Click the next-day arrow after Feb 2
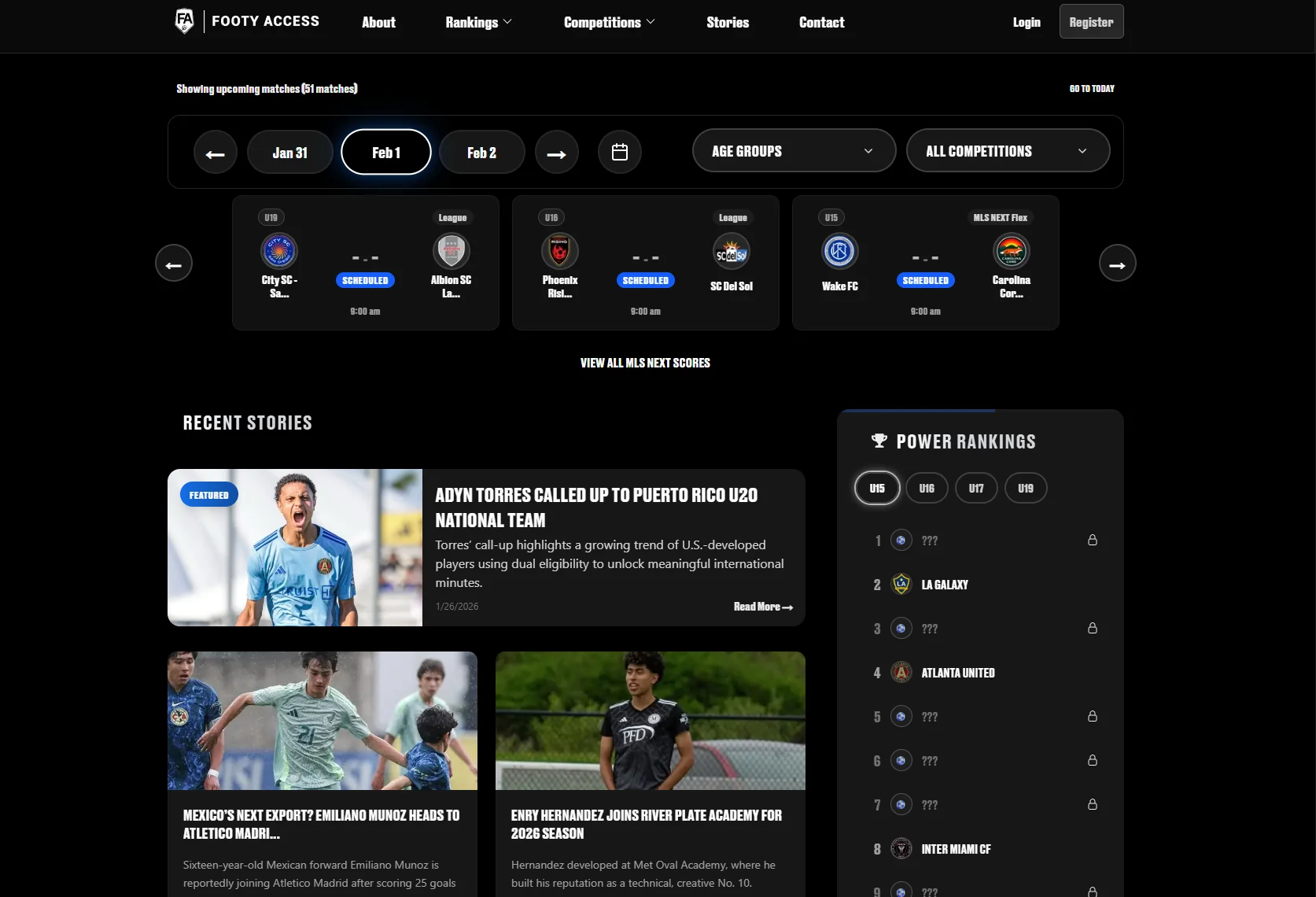Image resolution: width=1316 pixels, height=897 pixels. coord(557,153)
